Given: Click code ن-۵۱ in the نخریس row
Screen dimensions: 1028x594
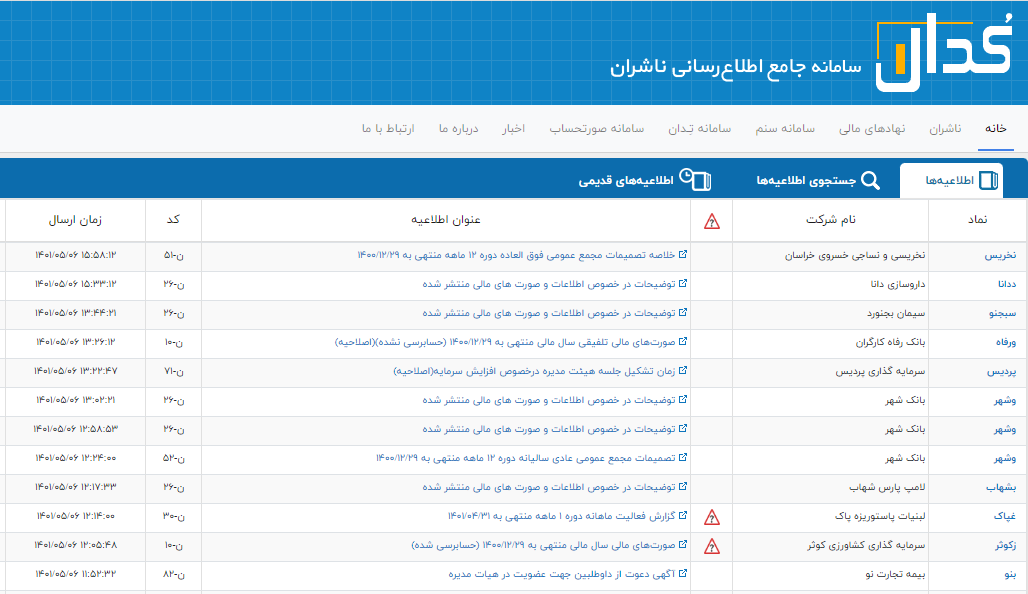Looking at the screenshot, I should tap(174, 256).
